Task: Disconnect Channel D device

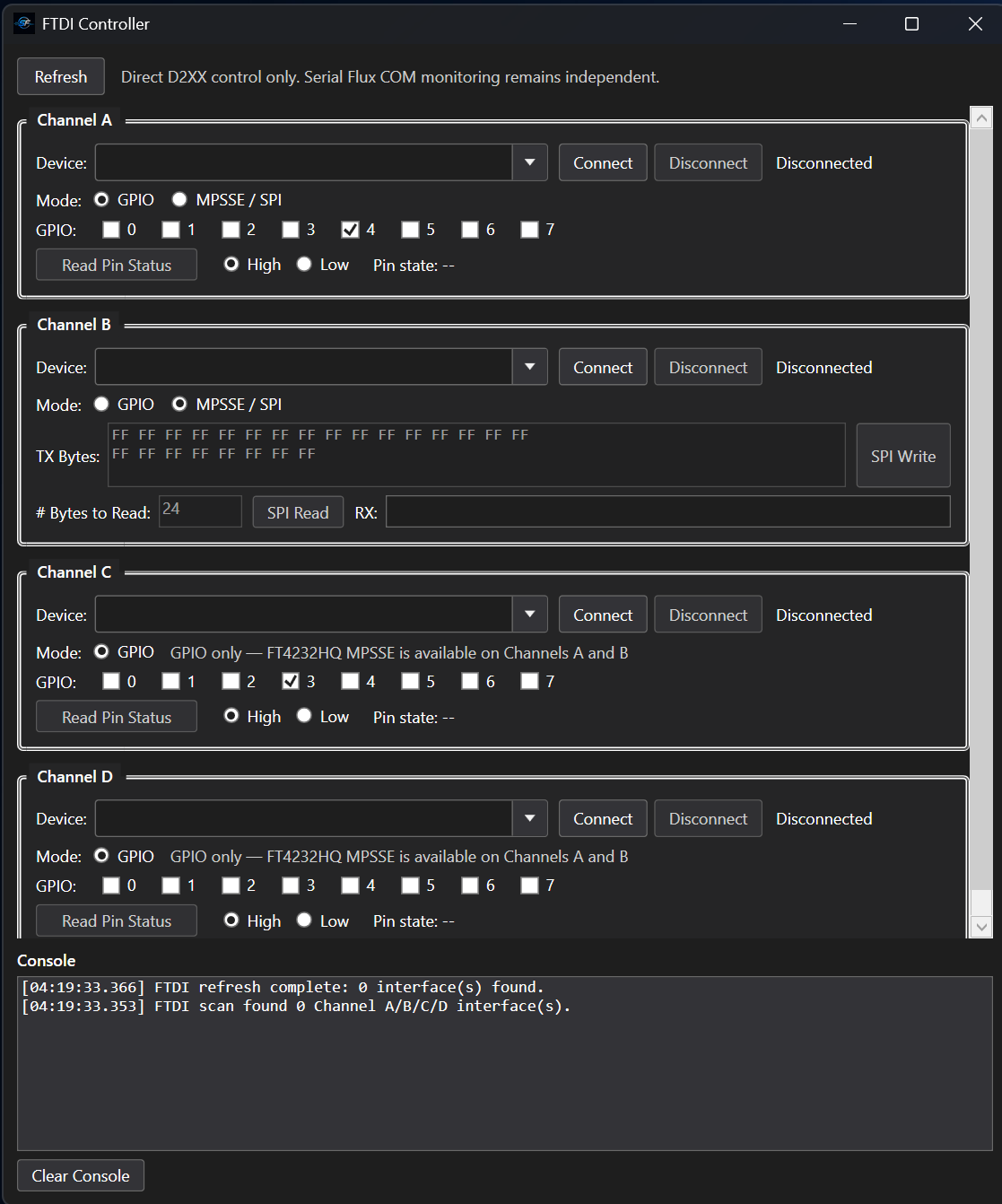Action: (x=708, y=818)
